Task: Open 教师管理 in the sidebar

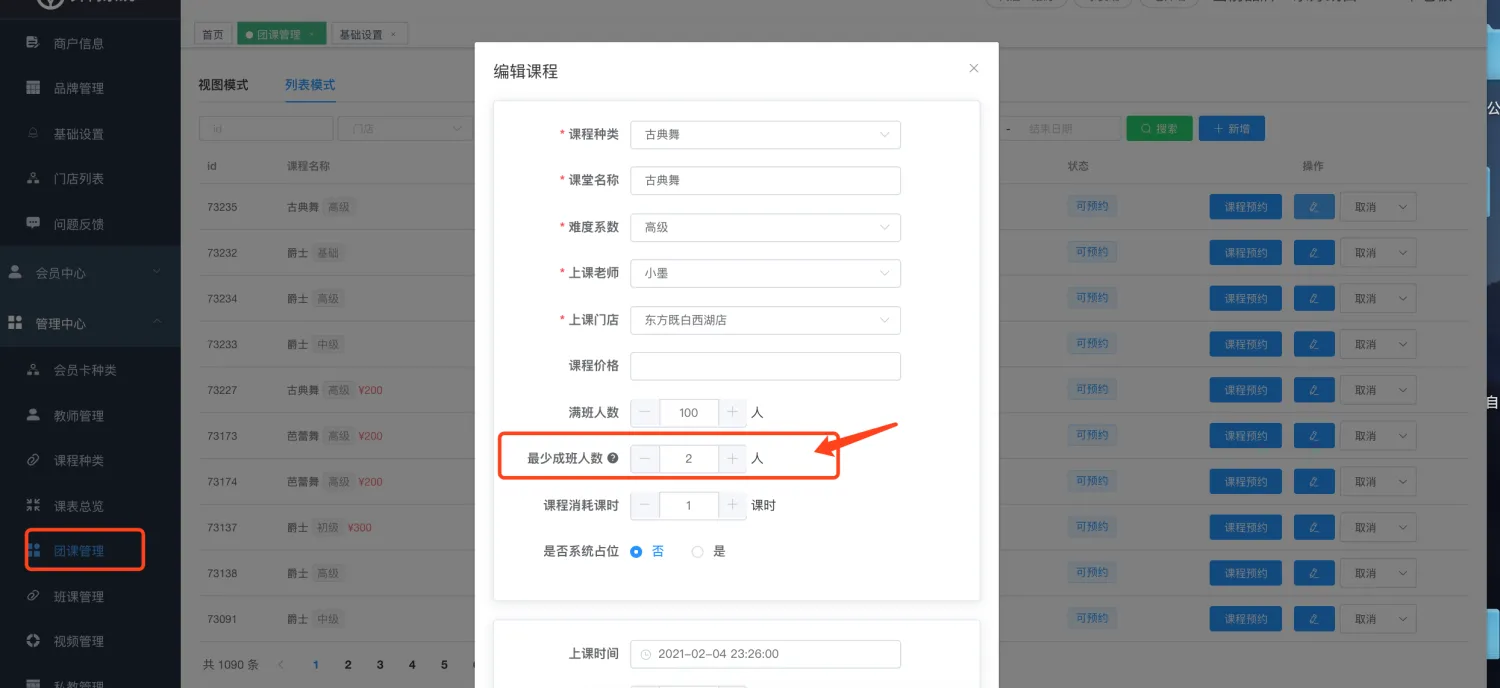Action: [78, 416]
